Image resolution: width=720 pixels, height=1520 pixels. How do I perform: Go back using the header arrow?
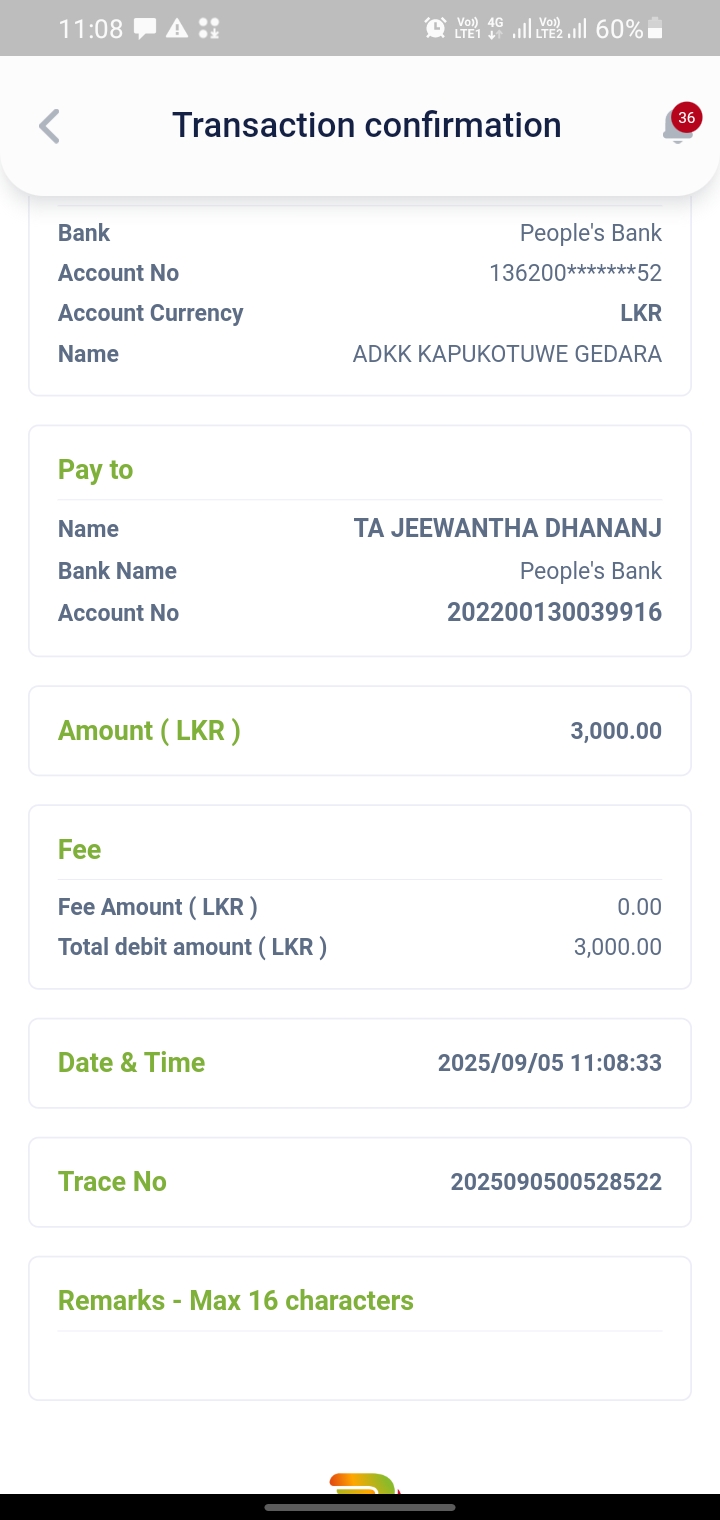tap(49, 126)
